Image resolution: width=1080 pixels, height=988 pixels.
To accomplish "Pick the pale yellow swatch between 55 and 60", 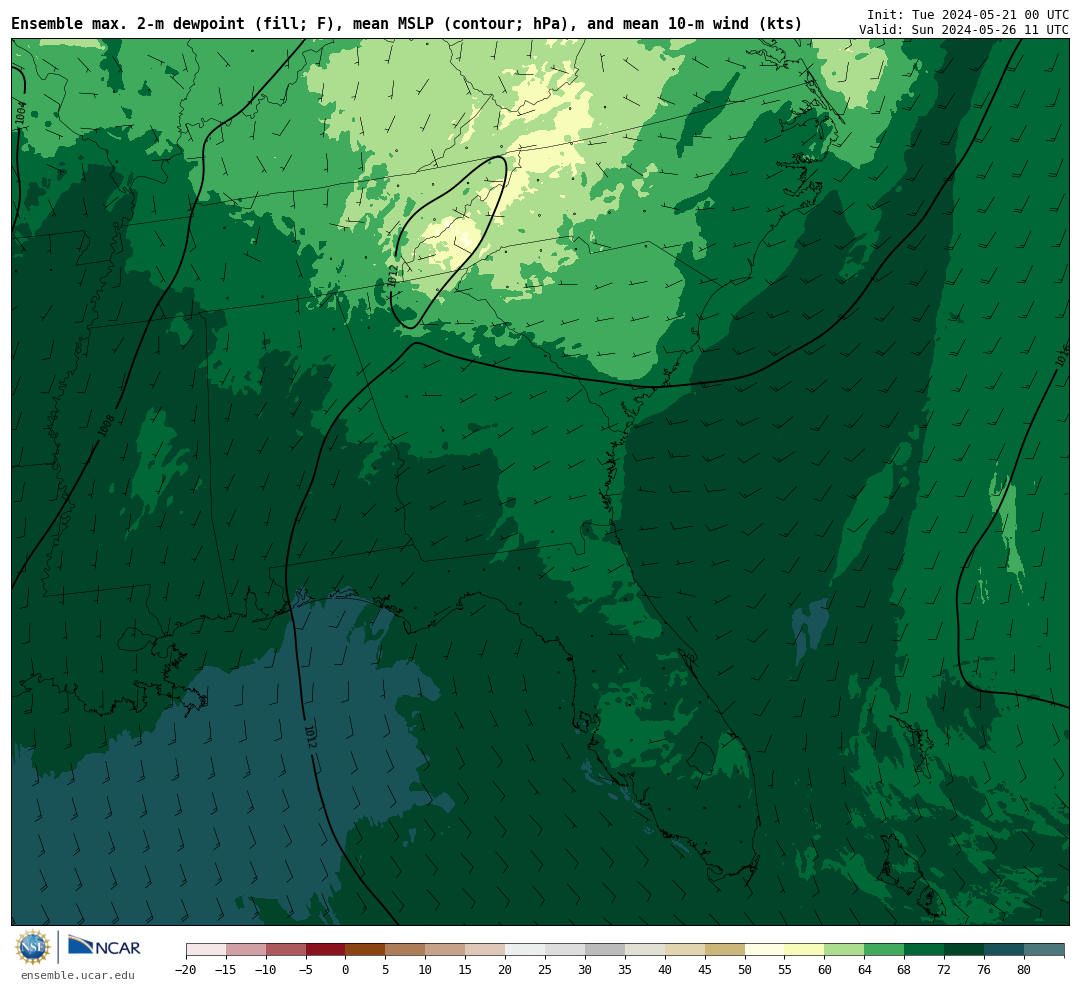I will tap(804, 950).
